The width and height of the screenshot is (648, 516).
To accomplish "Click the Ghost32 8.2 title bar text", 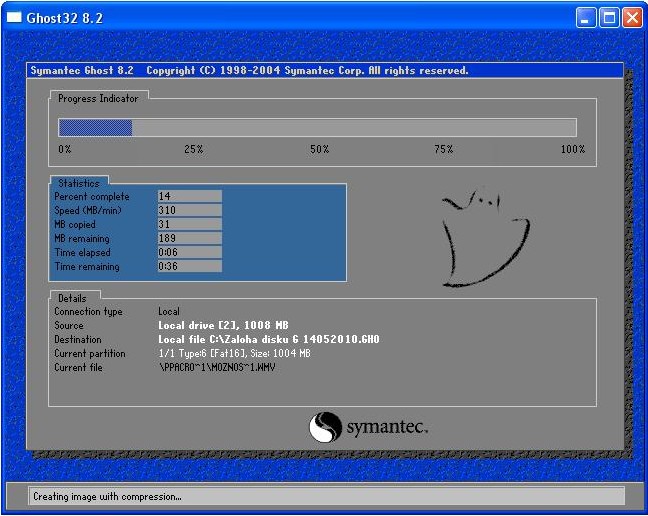I will 64,18.
